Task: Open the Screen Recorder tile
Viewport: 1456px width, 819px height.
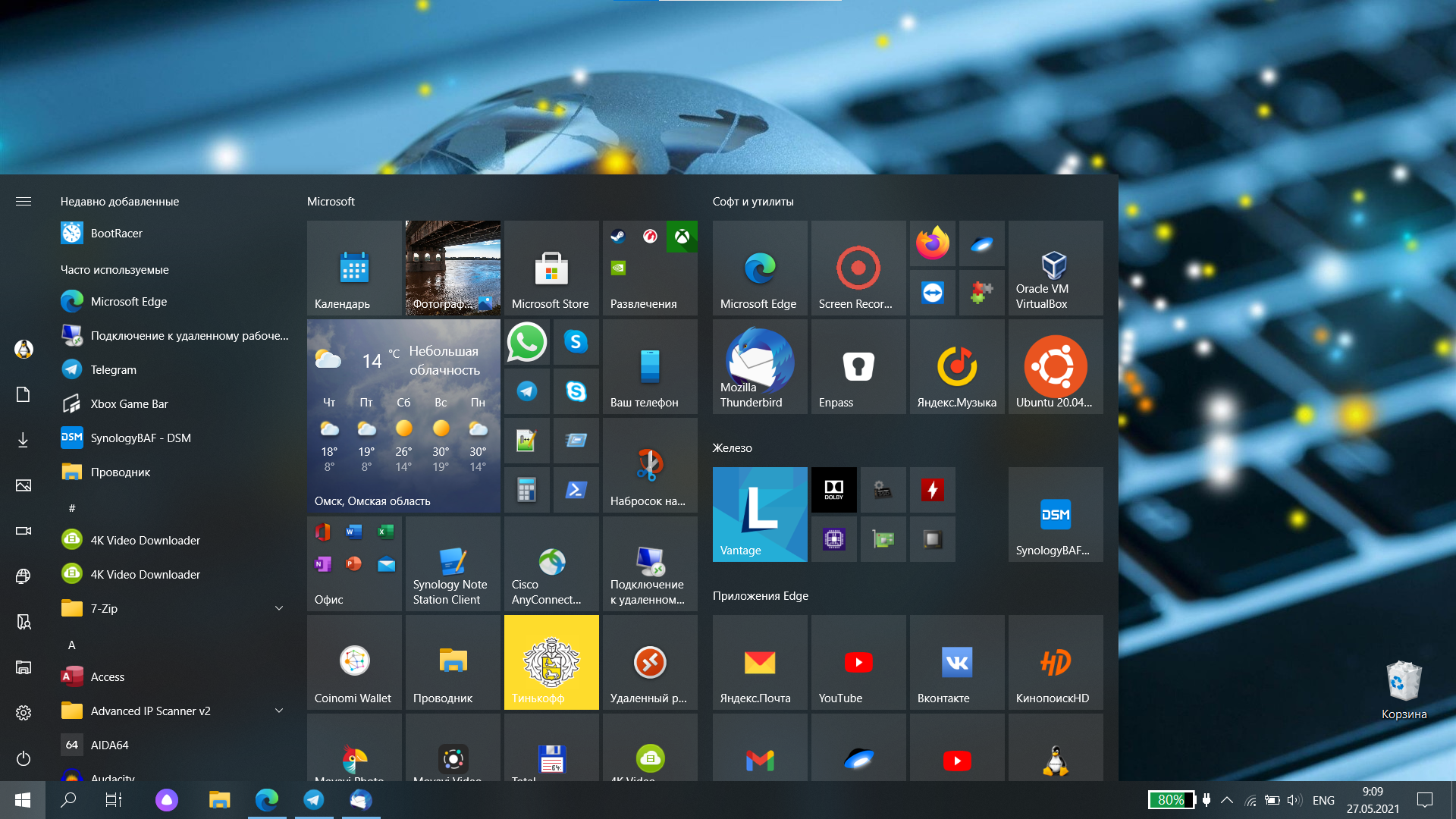Action: coord(858,268)
